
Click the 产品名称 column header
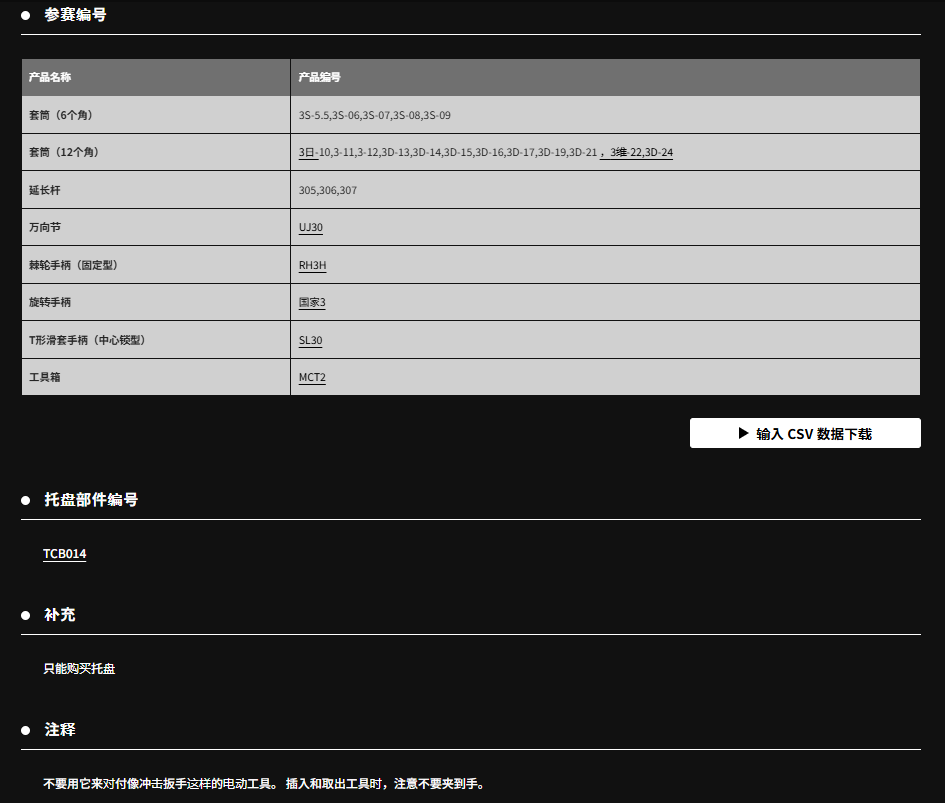[50, 77]
